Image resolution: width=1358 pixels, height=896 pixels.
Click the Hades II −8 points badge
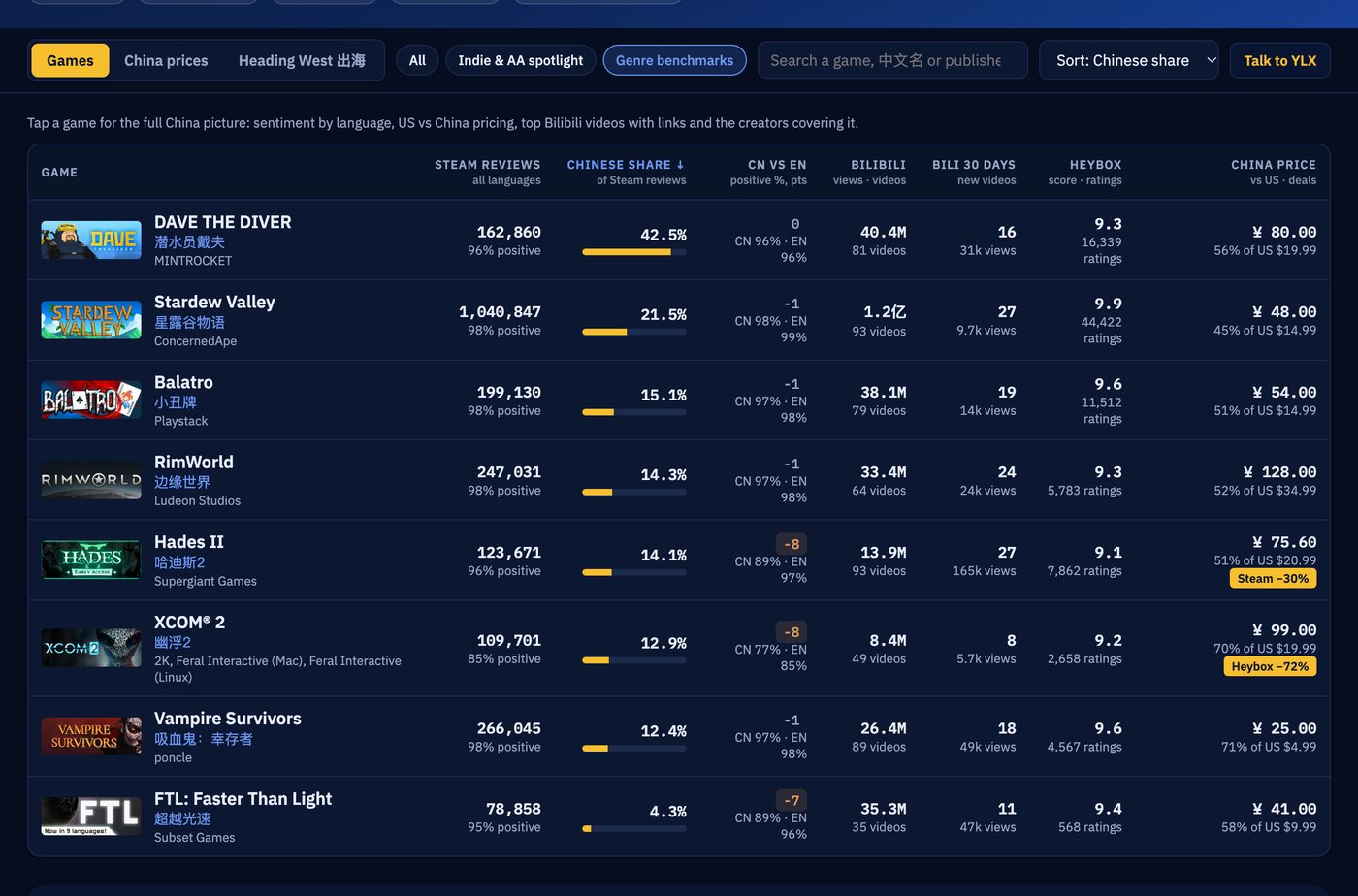pos(792,544)
